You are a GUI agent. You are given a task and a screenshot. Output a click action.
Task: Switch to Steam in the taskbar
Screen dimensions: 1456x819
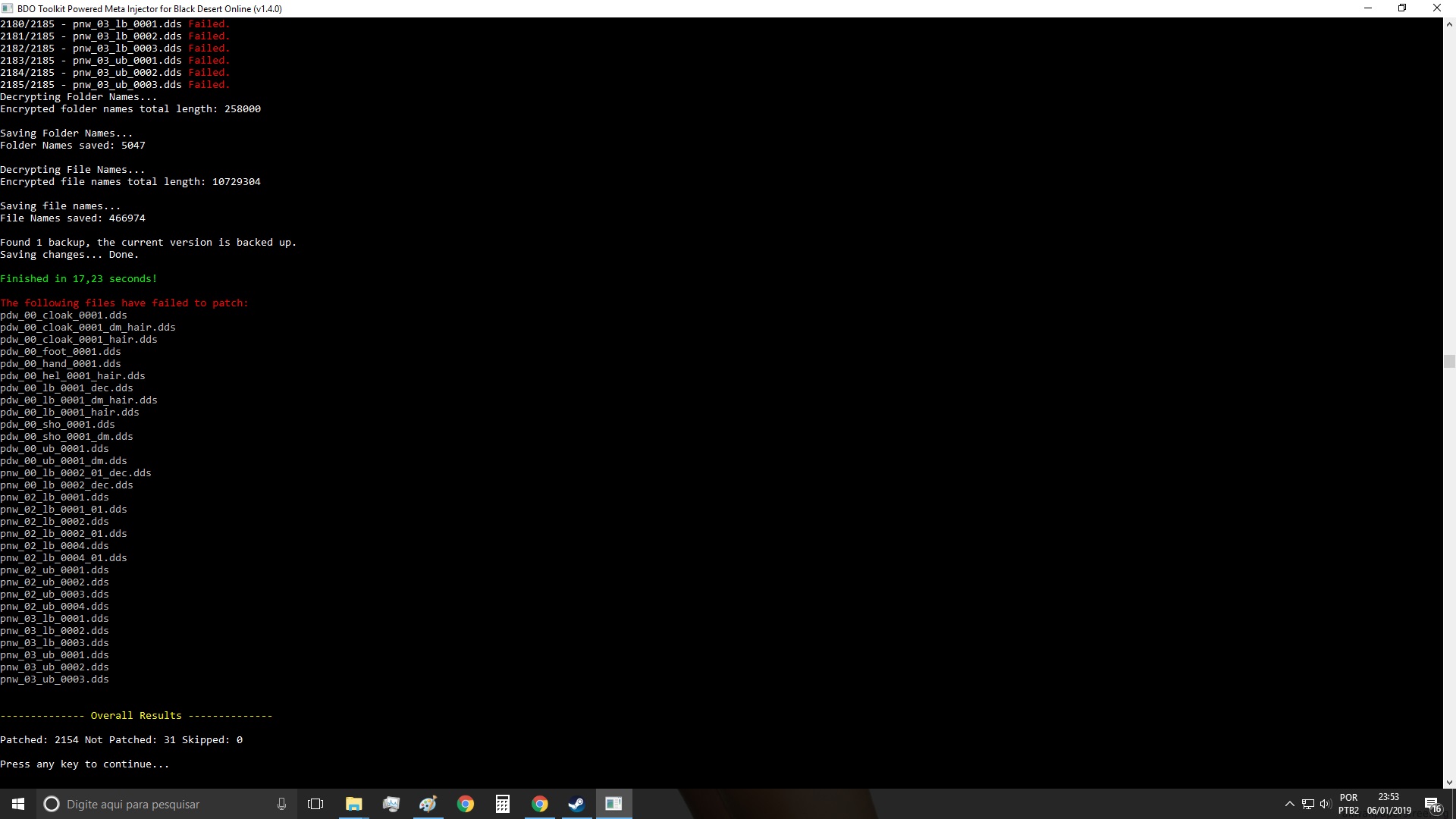point(576,804)
